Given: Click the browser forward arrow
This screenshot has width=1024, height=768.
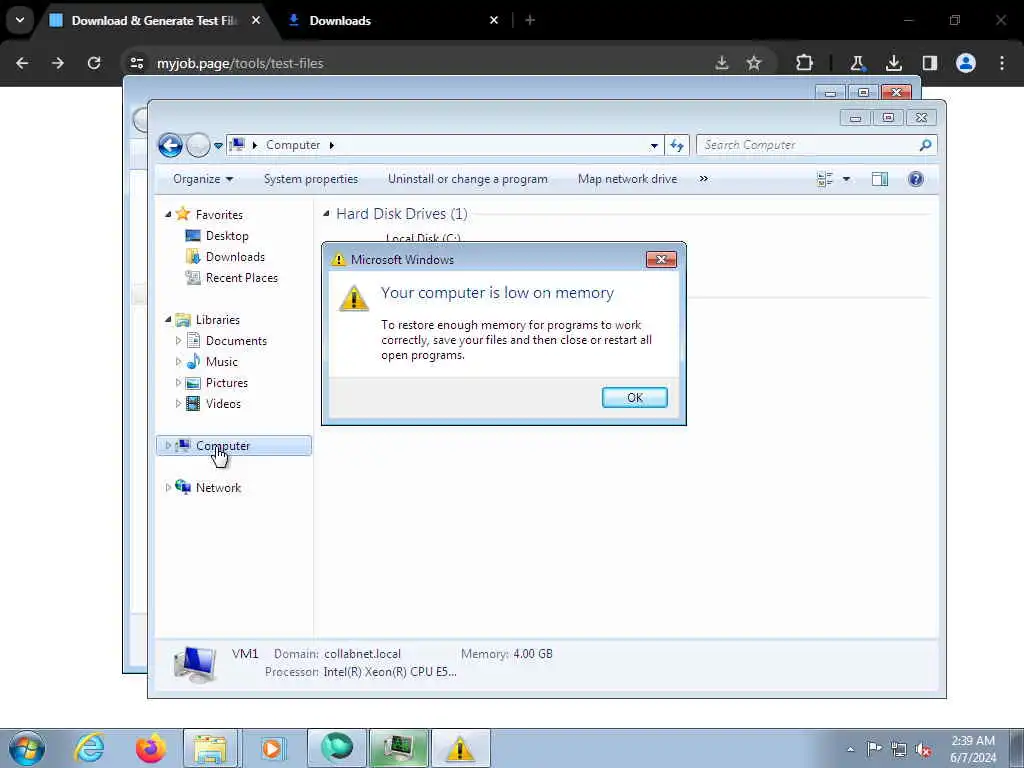Looking at the screenshot, I should pos(57,63).
